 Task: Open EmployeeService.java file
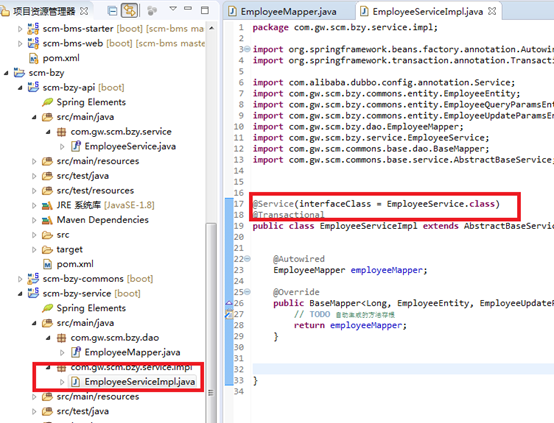[x=130, y=146]
